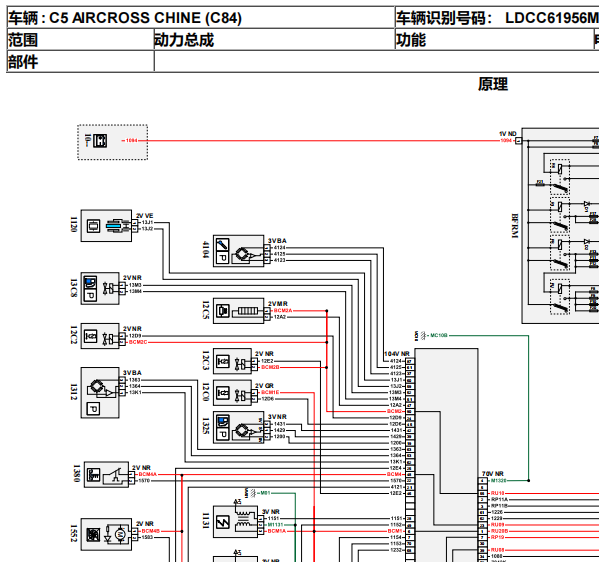Click the green M1131 wire label
Image resolution: width=599 pixels, height=562 pixels.
[x=275, y=525]
